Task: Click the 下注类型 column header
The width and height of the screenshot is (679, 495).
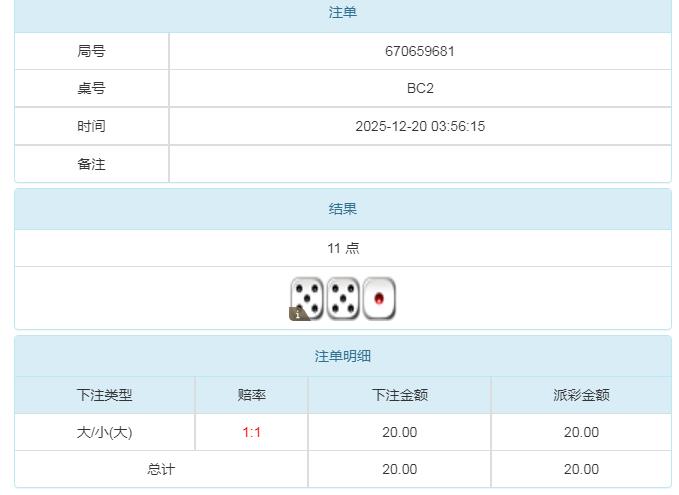Action: (x=105, y=395)
